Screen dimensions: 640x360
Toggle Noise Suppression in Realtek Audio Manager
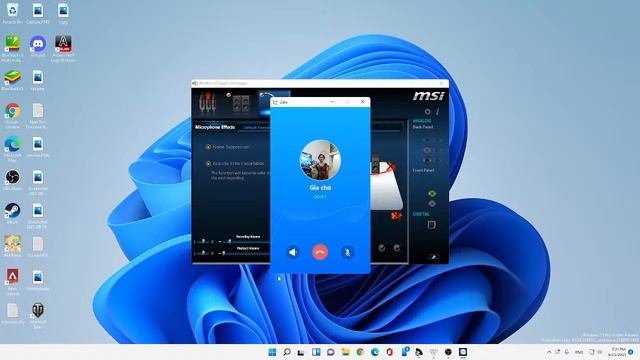tap(208, 147)
